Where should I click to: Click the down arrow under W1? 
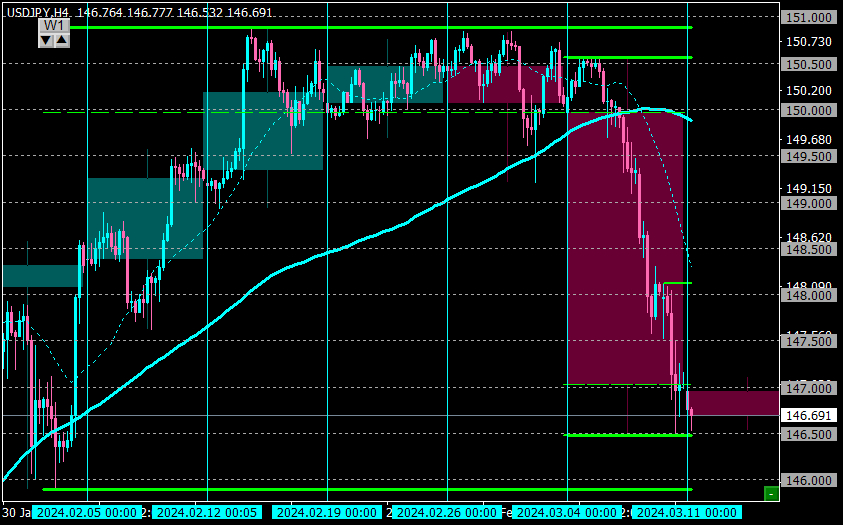[x=46, y=40]
